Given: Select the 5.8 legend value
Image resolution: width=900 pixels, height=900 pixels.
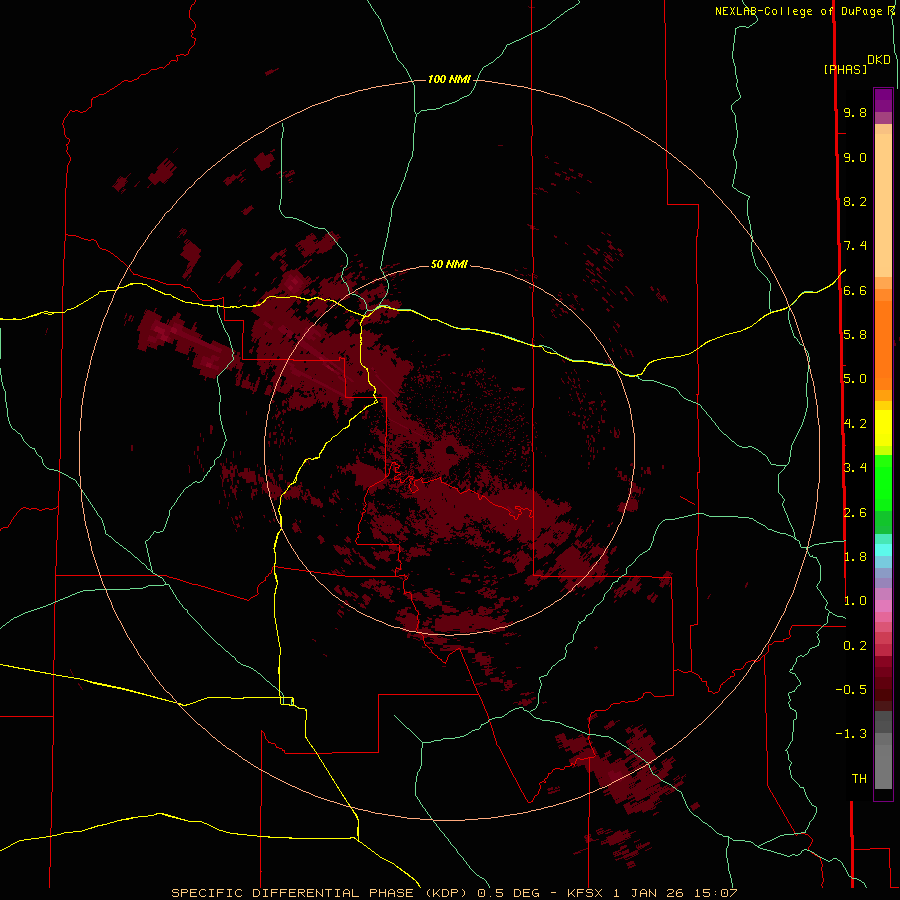Looking at the screenshot, I should (x=855, y=335).
